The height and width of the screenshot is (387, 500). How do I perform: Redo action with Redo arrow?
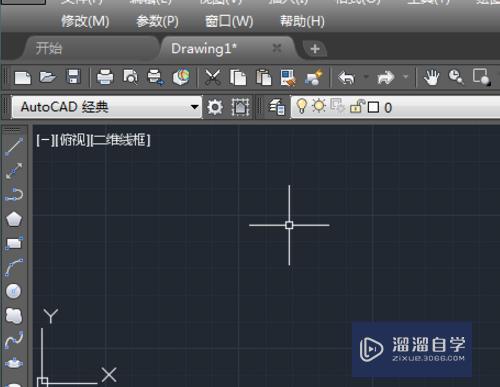pos(386,78)
